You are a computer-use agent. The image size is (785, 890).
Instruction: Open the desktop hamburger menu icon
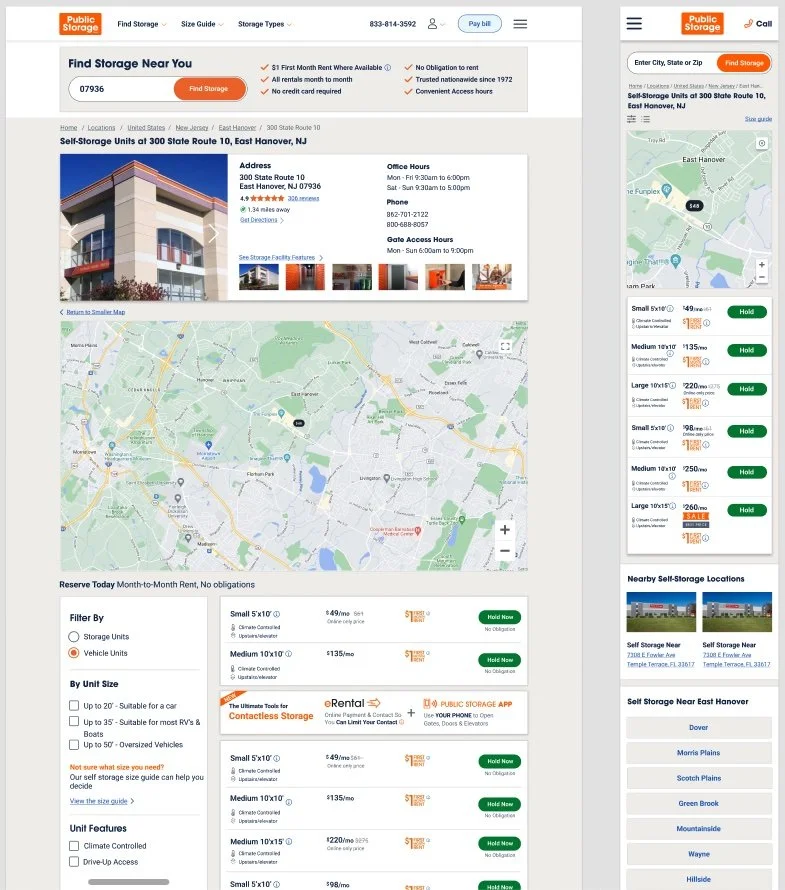520,24
